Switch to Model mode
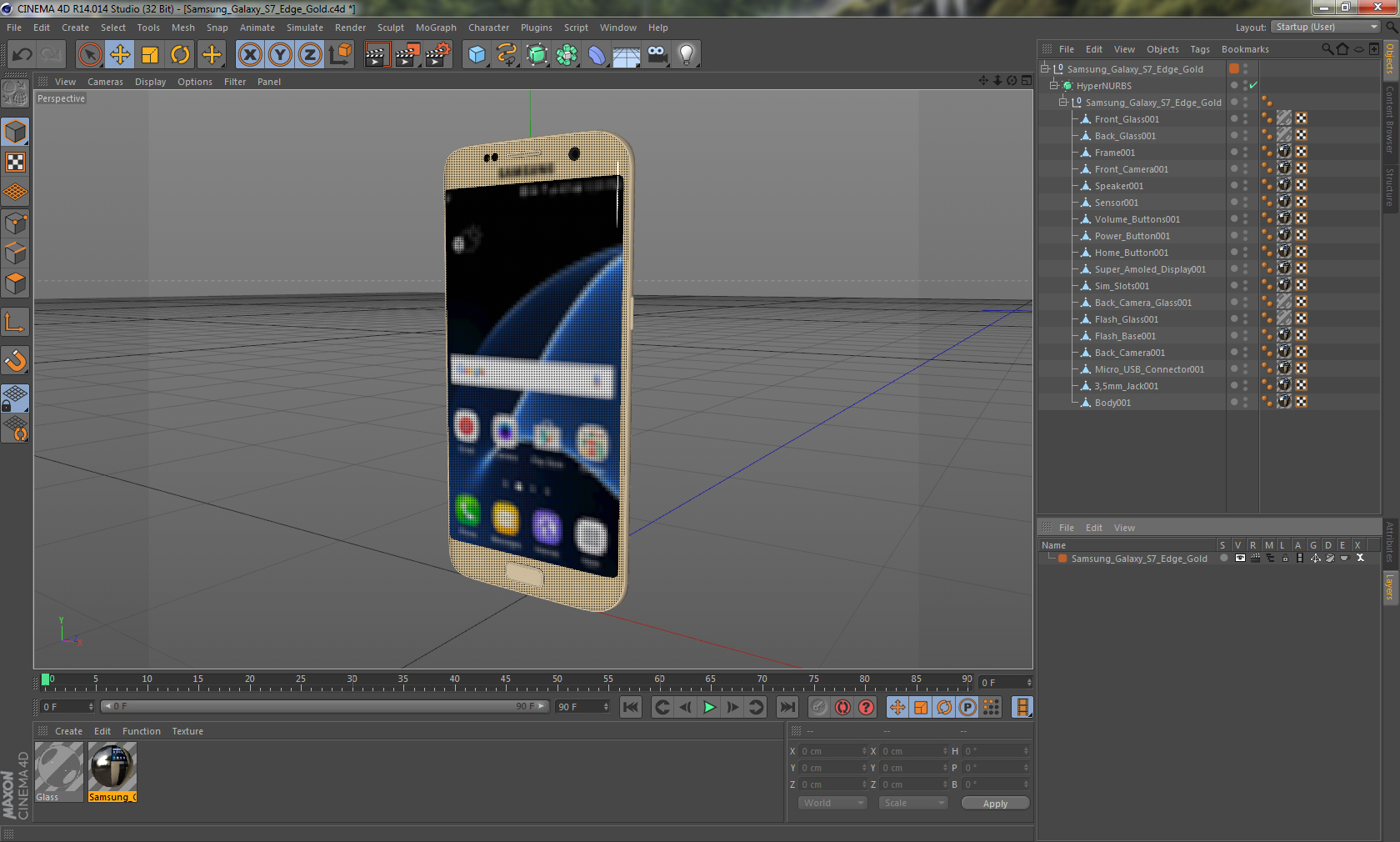Screen dimensions: 1400x842 pyautogui.click(x=15, y=132)
